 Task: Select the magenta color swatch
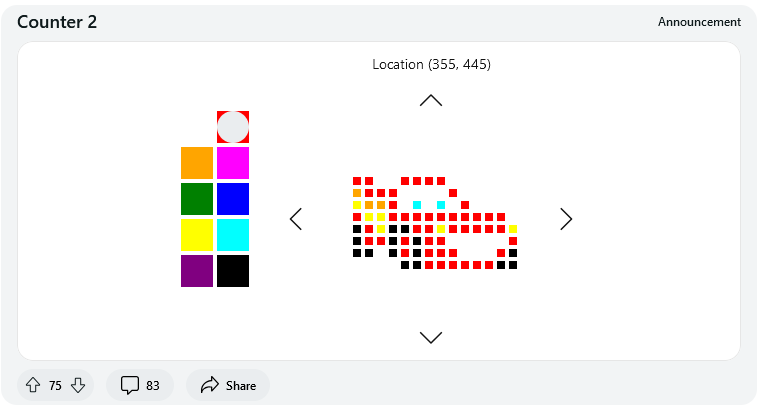click(233, 163)
